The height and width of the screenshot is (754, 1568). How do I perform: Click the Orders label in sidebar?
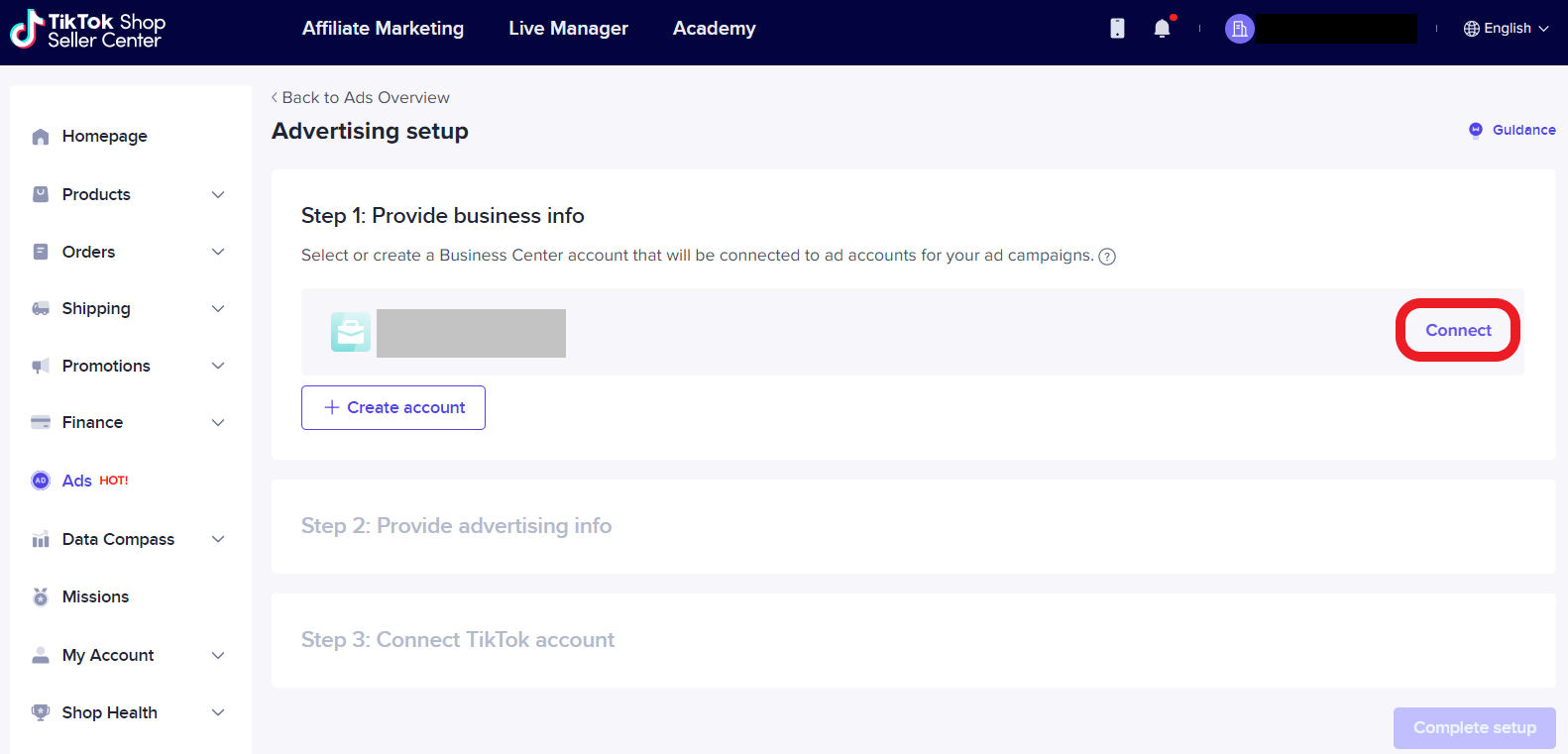click(88, 252)
